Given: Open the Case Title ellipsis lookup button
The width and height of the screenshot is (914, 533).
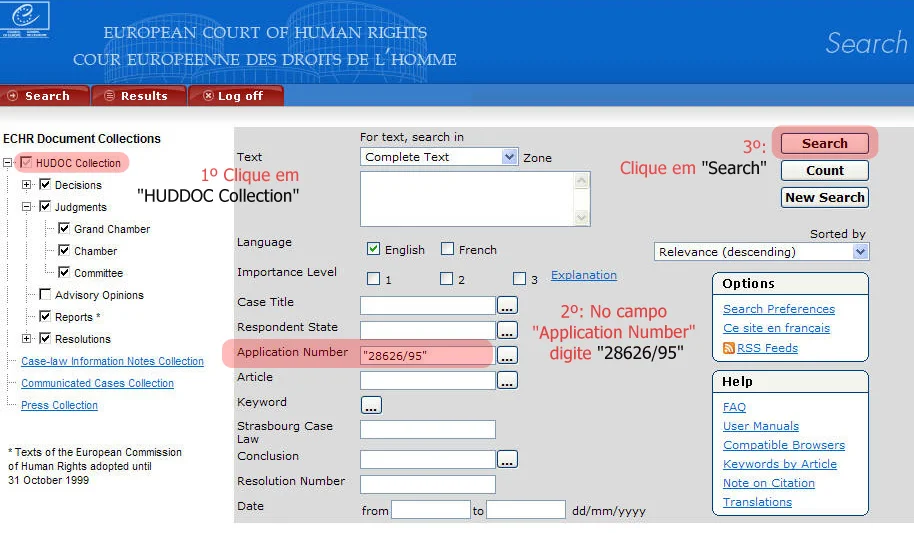Looking at the screenshot, I should [x=507, y=305].
